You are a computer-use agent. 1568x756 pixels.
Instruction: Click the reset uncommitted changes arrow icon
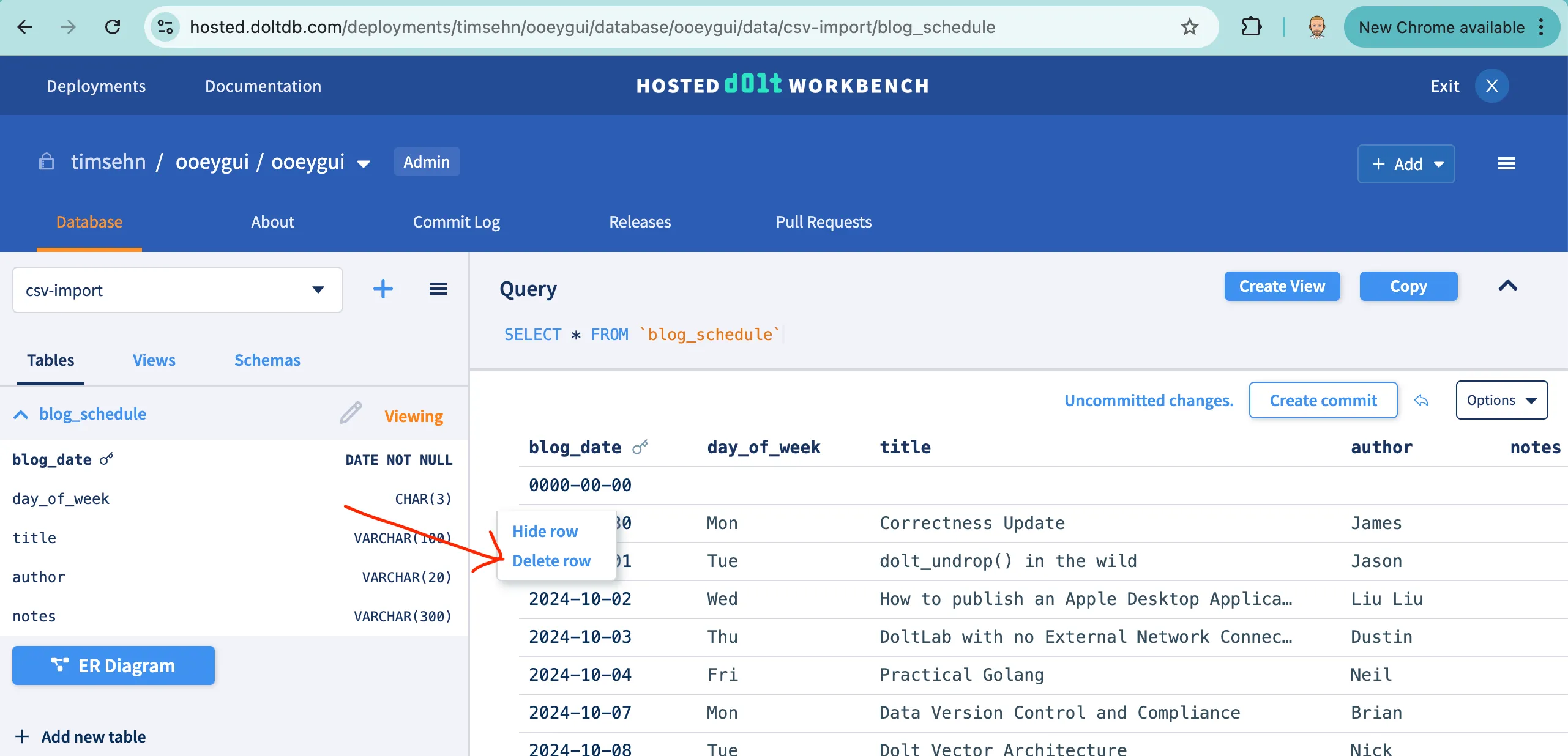(1421, 401)
